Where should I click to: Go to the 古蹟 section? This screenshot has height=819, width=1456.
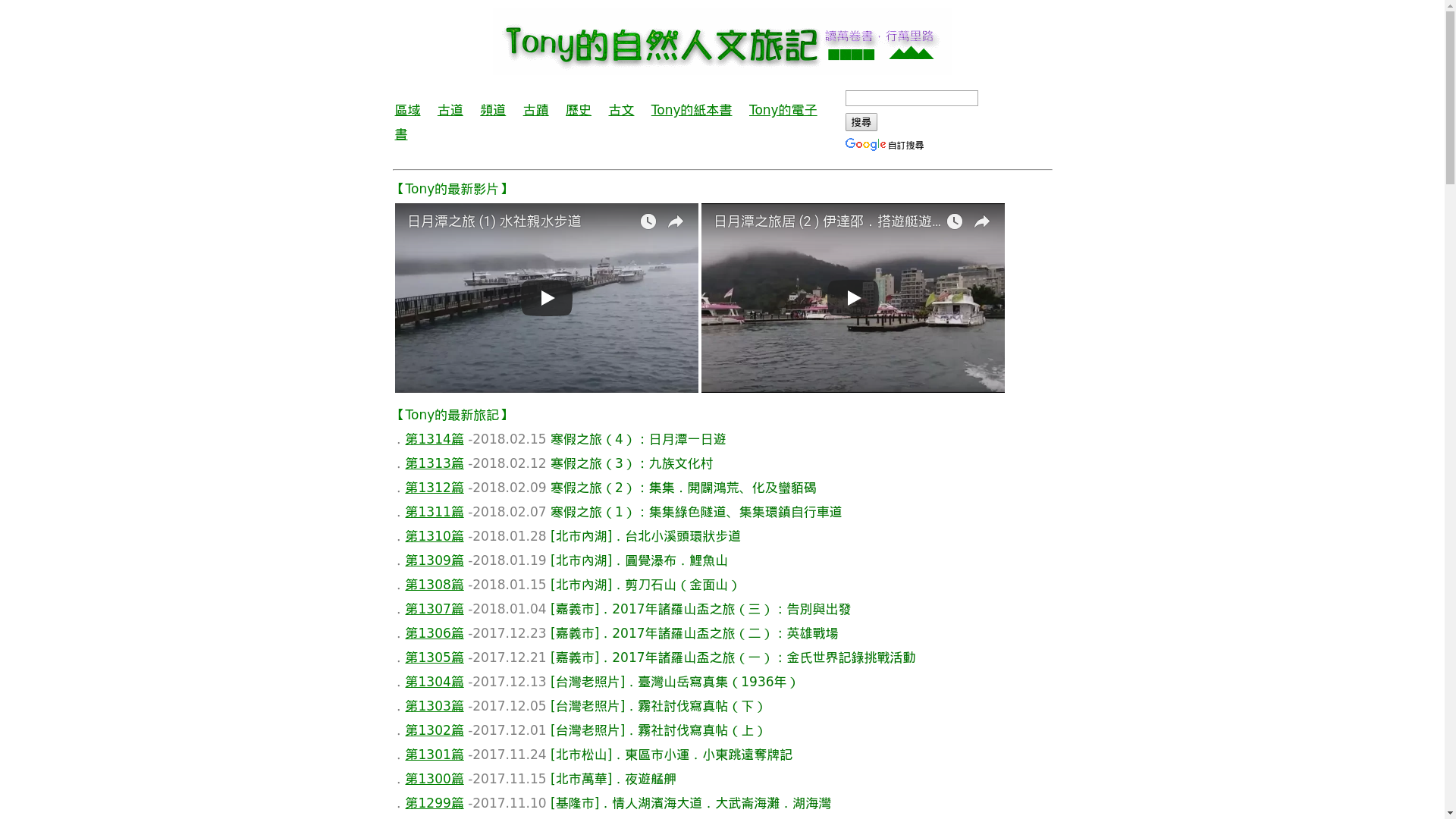pyautogui.click(x=535, y=111)
